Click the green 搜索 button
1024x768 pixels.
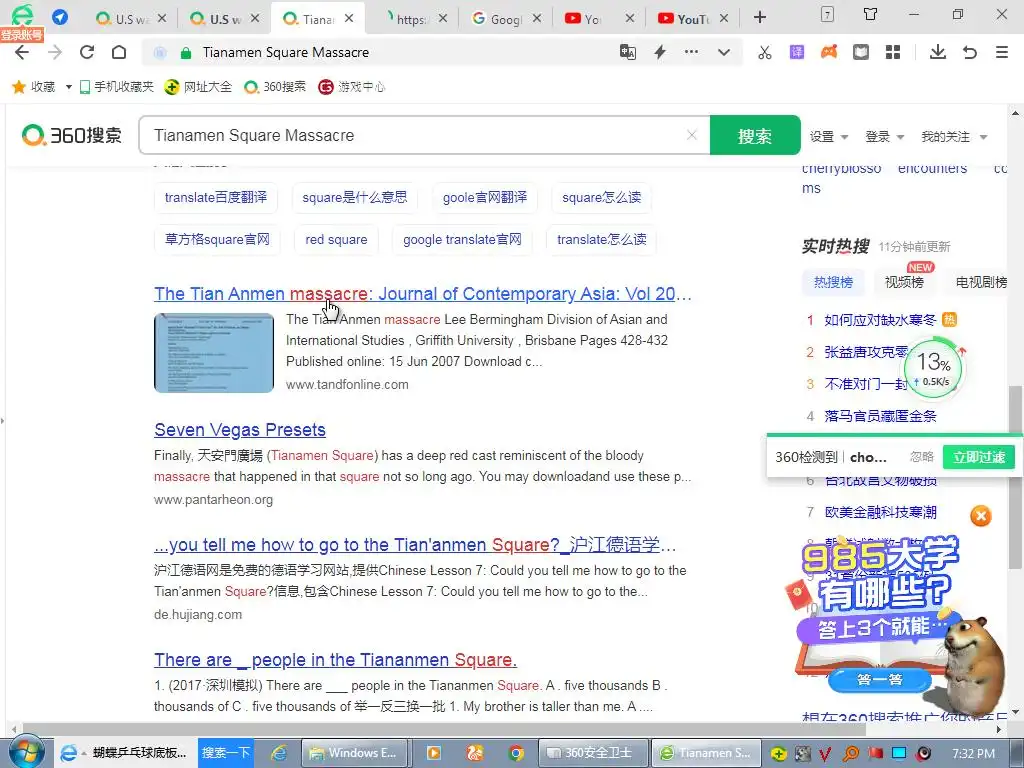tap(755, 135)
